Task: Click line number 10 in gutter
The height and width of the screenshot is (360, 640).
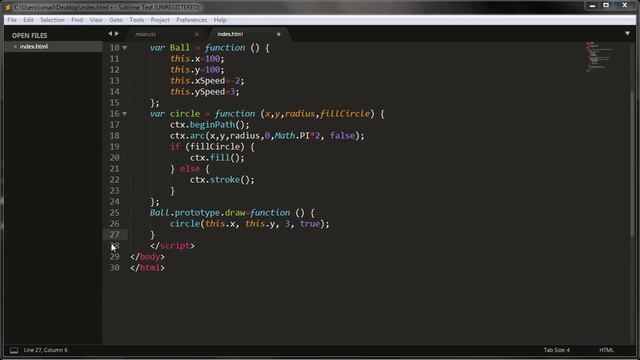Action: pos(114,48)
